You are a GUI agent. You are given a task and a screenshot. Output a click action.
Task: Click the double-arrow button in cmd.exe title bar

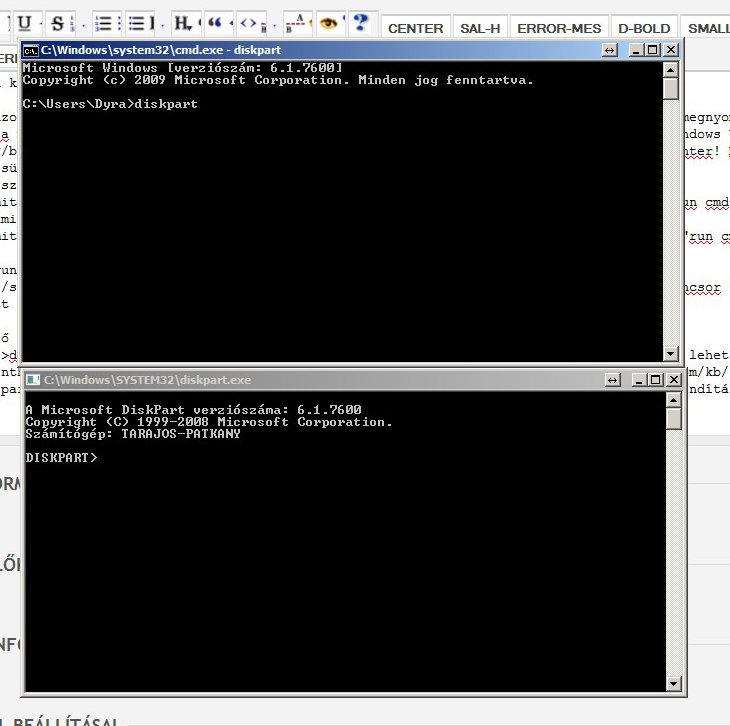point(609,50)
